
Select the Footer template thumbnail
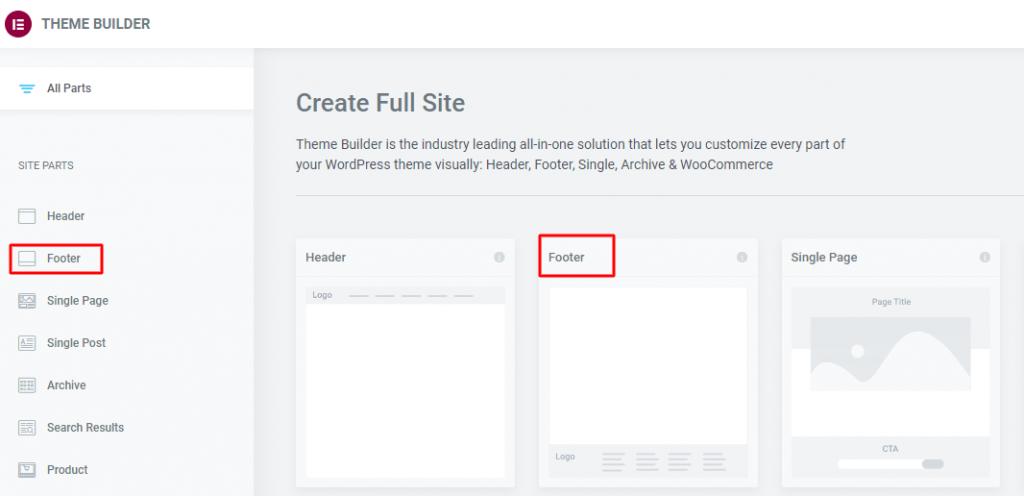(x=648, y=382)
